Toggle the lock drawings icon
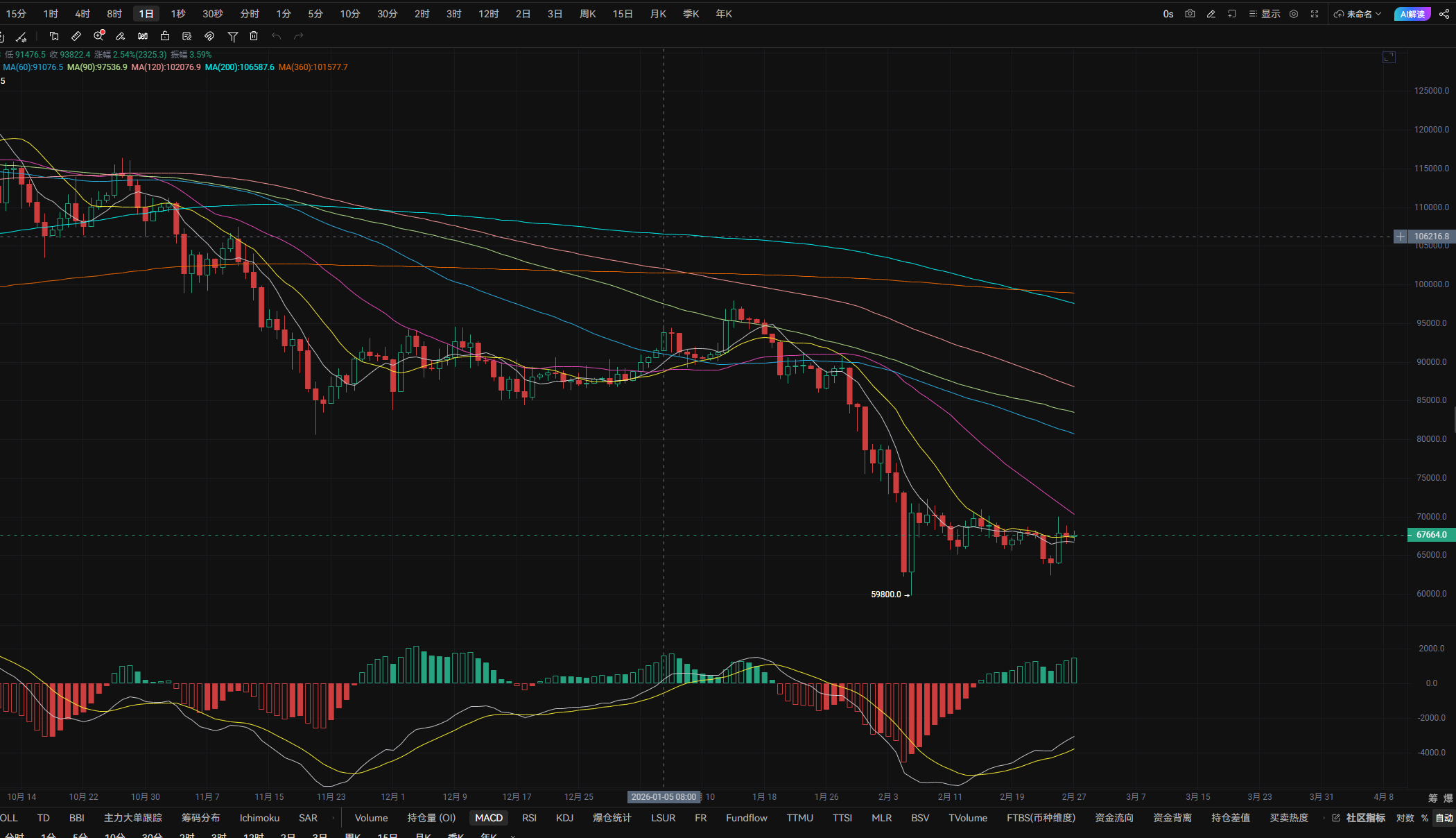1456x838 pixels. 165,36
